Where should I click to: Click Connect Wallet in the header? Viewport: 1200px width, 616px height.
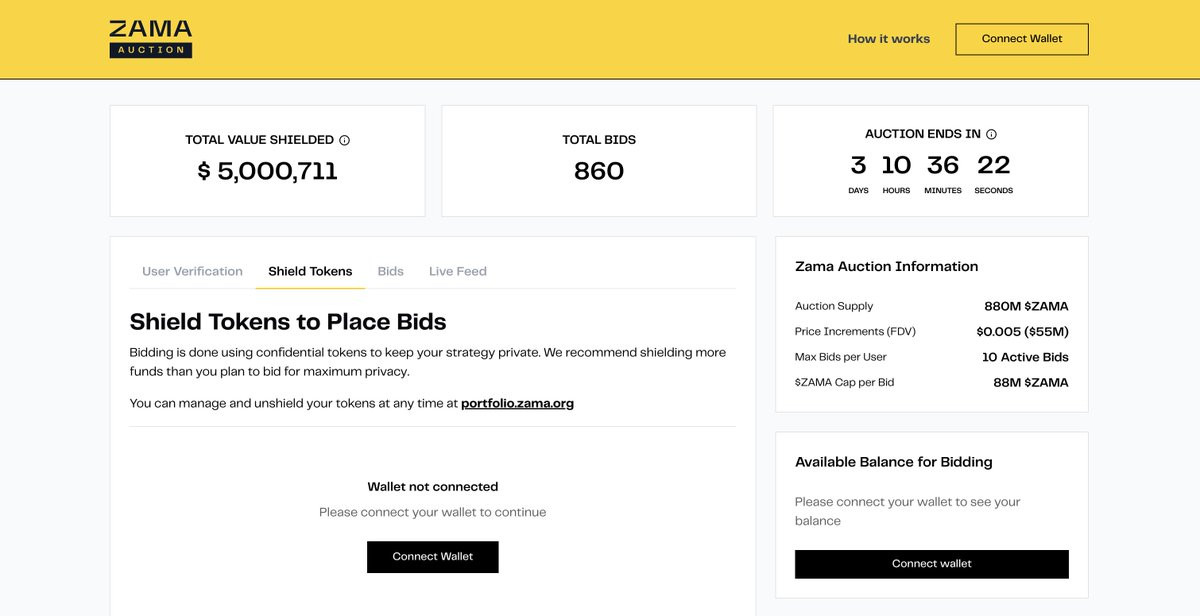(1022, 39)
